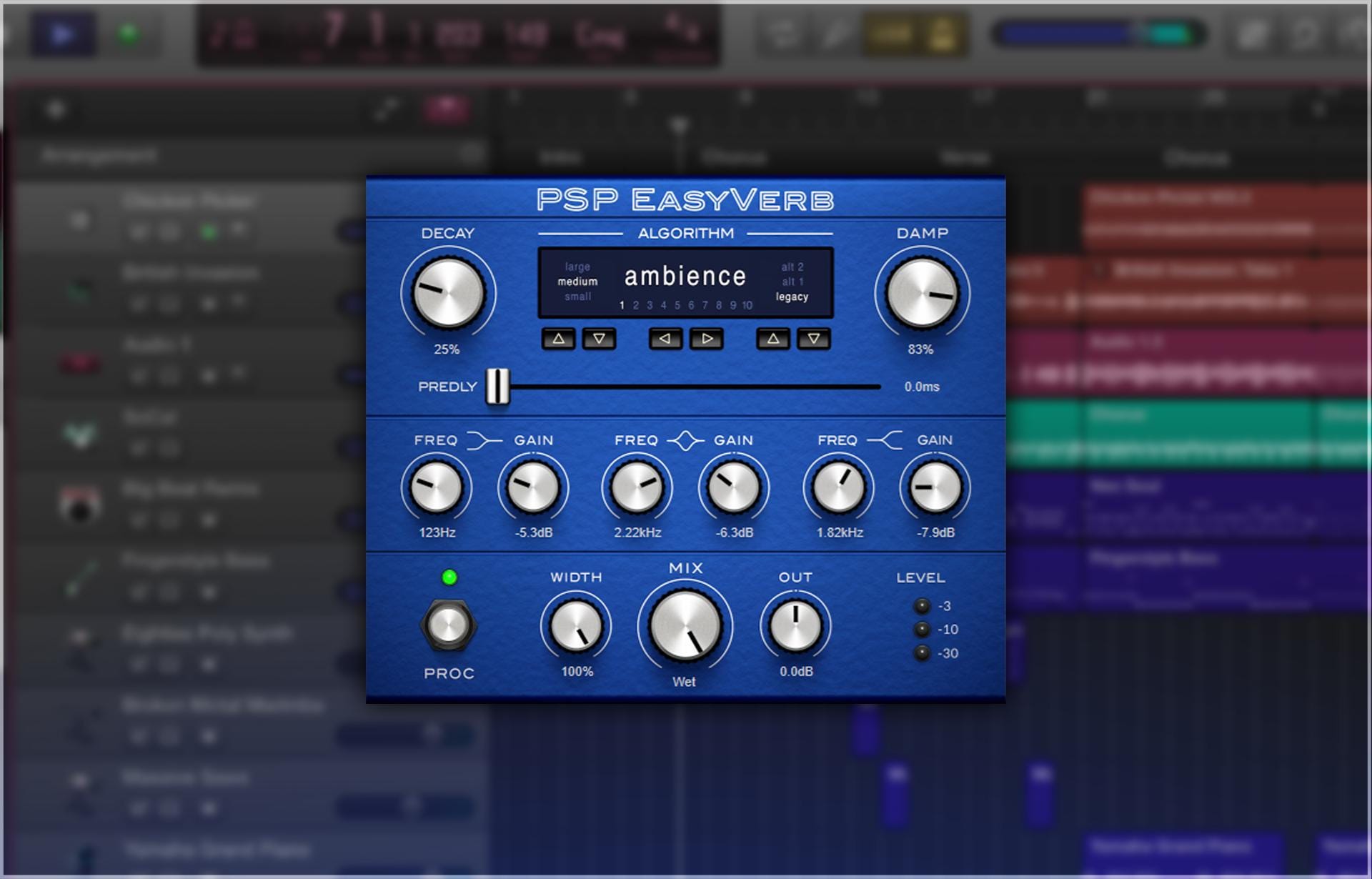1372x879 pixels.
Task: Click the 'ambience' algorithm name
Action: tap(685, 276)
